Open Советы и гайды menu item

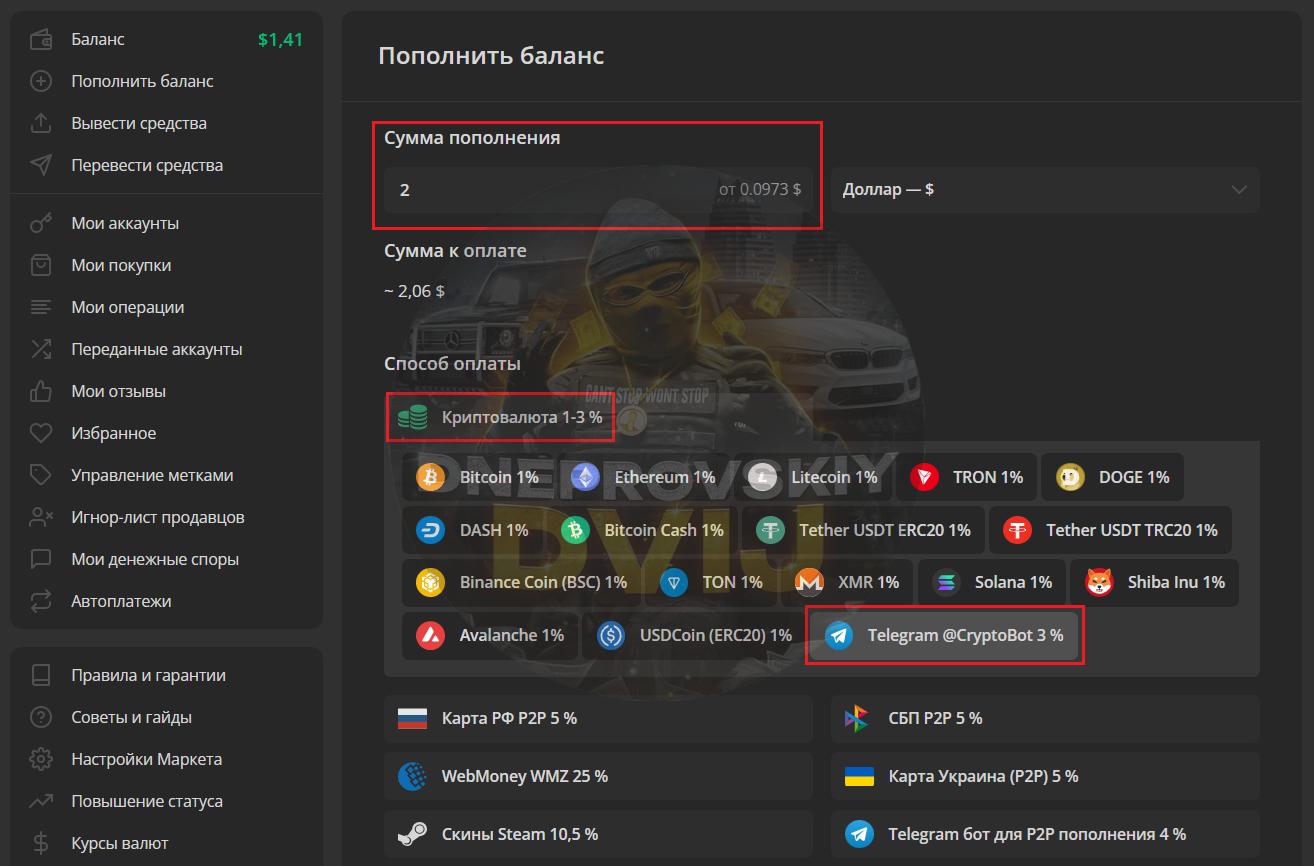(132, 718)
